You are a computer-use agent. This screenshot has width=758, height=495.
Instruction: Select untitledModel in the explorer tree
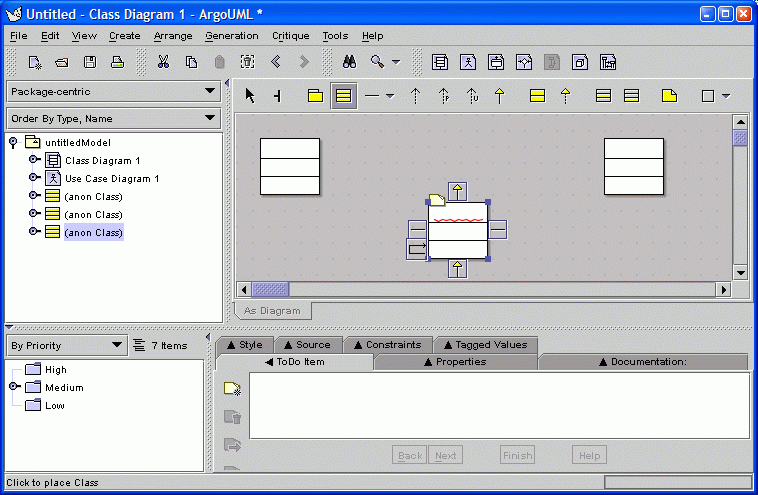click(78, 143)
